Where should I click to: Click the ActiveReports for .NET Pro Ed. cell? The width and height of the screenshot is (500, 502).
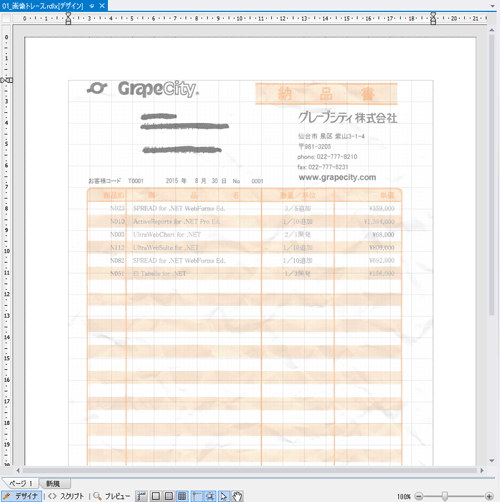tap(177, 221)
